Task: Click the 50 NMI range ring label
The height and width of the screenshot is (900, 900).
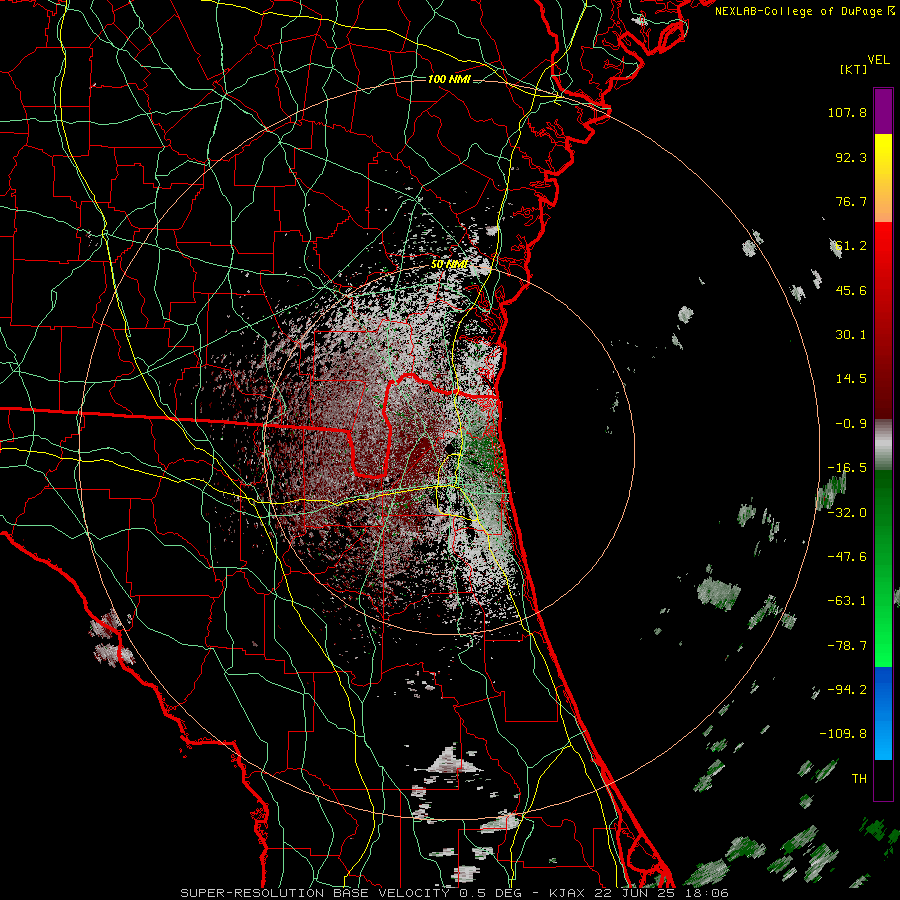Action: tap(449, 265)
